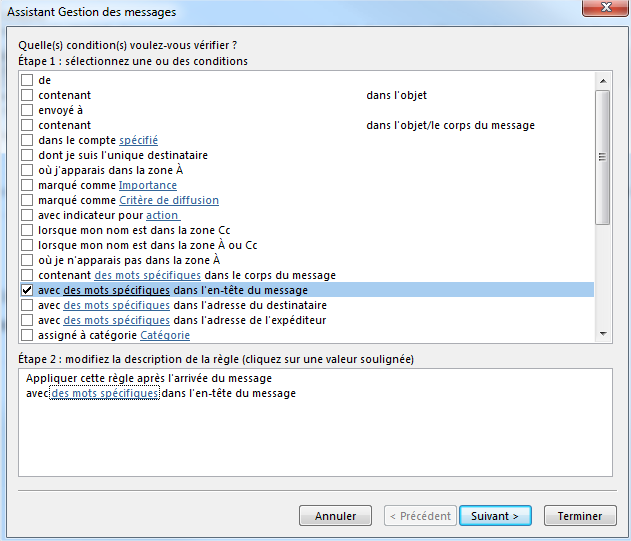Check 'lorsque mon nom est dans la zone Cc'
Viewport: 631px width, 541px height.
point(27,230)
